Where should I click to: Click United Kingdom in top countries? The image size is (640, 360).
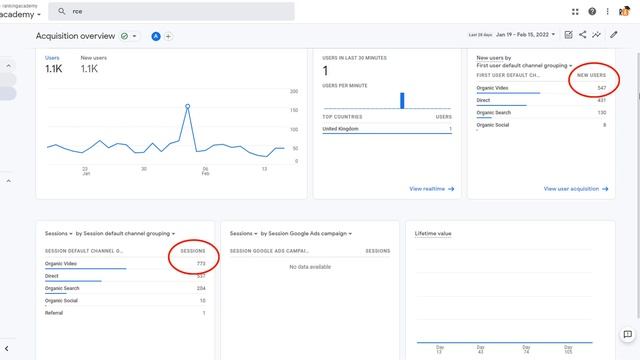pos(340,129)
